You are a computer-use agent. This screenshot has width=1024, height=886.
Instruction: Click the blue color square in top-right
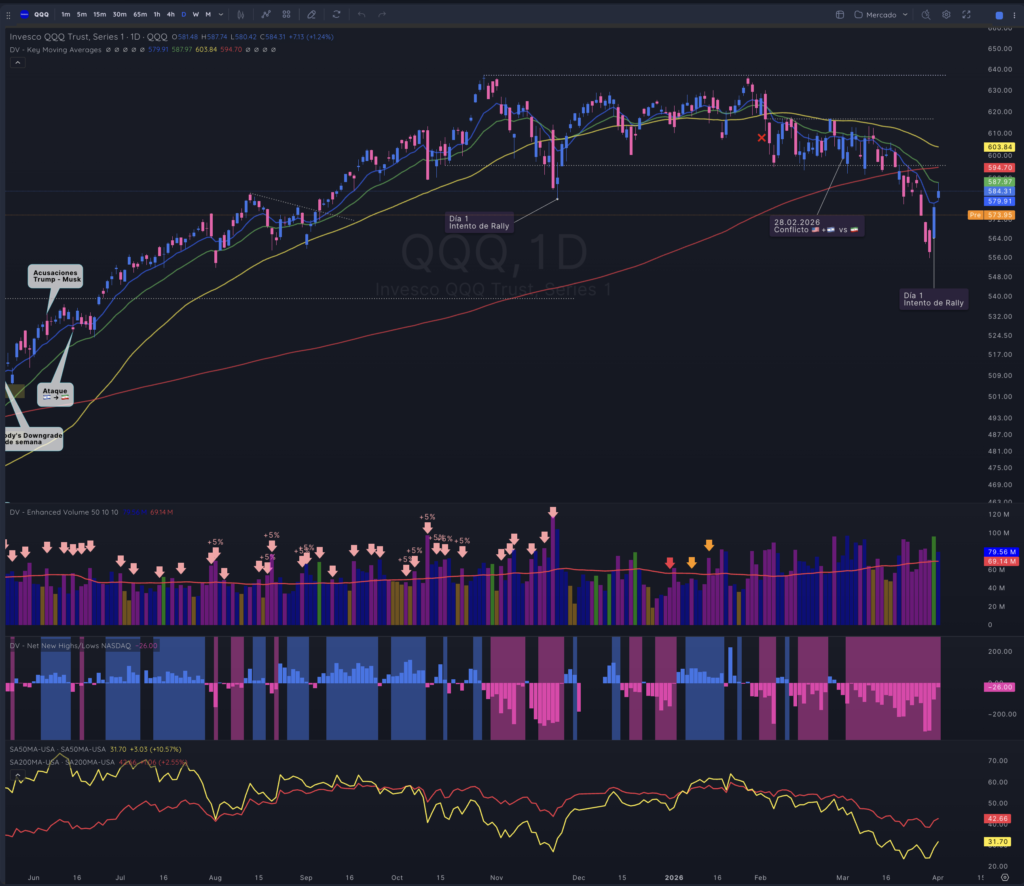999,15
